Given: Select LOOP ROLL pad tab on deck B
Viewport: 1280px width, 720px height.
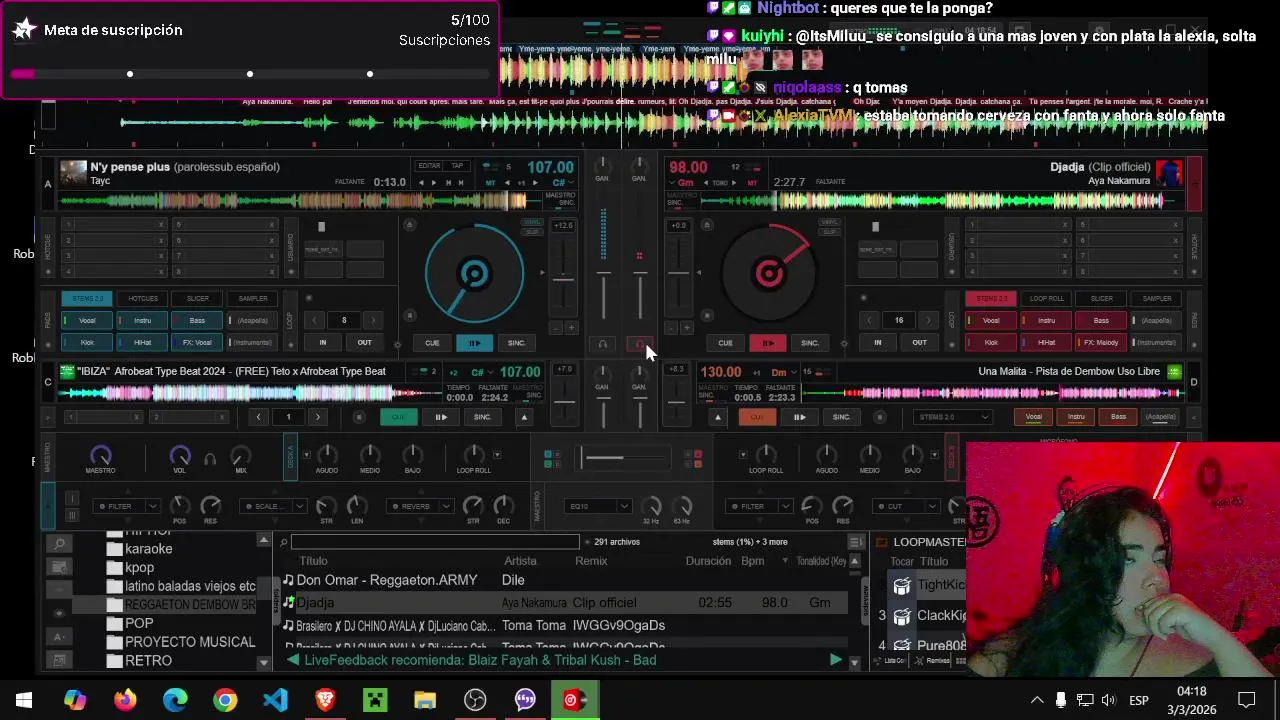Looking at the screenshot, I should [1046, 298].
